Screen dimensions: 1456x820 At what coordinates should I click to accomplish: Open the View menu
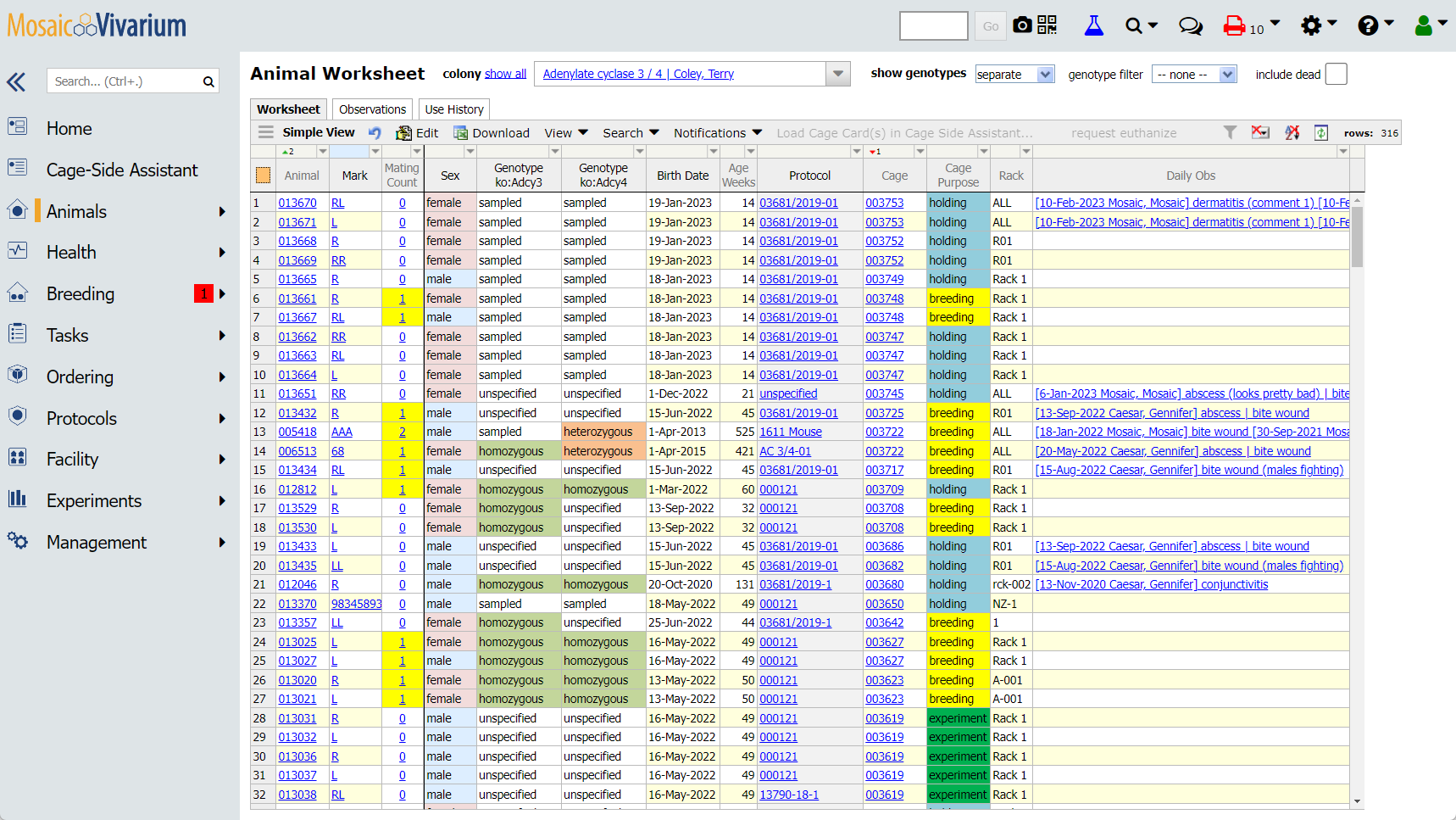click(566, 133)
